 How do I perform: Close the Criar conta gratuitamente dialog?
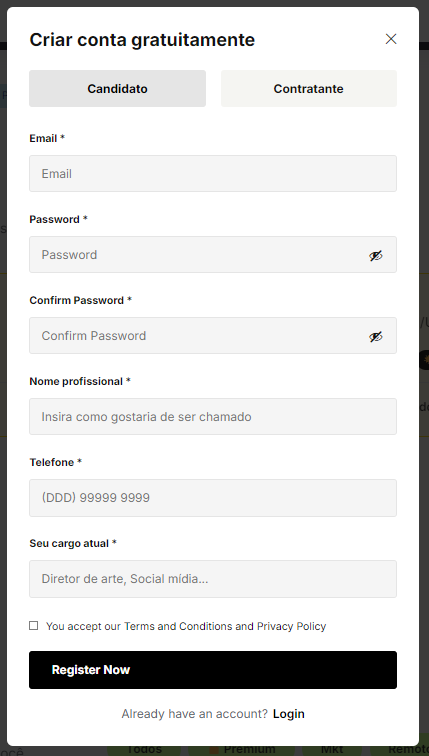pos(391,39)
